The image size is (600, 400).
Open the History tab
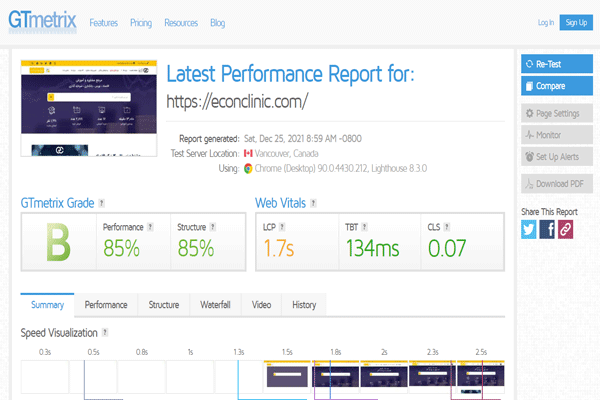pos(304,305)
